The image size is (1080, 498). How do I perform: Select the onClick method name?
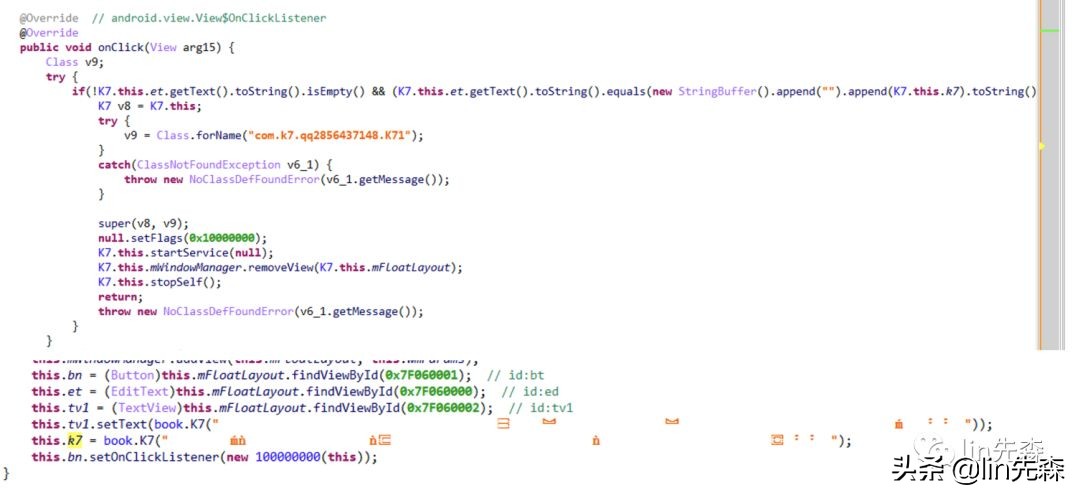coord(119,48)
